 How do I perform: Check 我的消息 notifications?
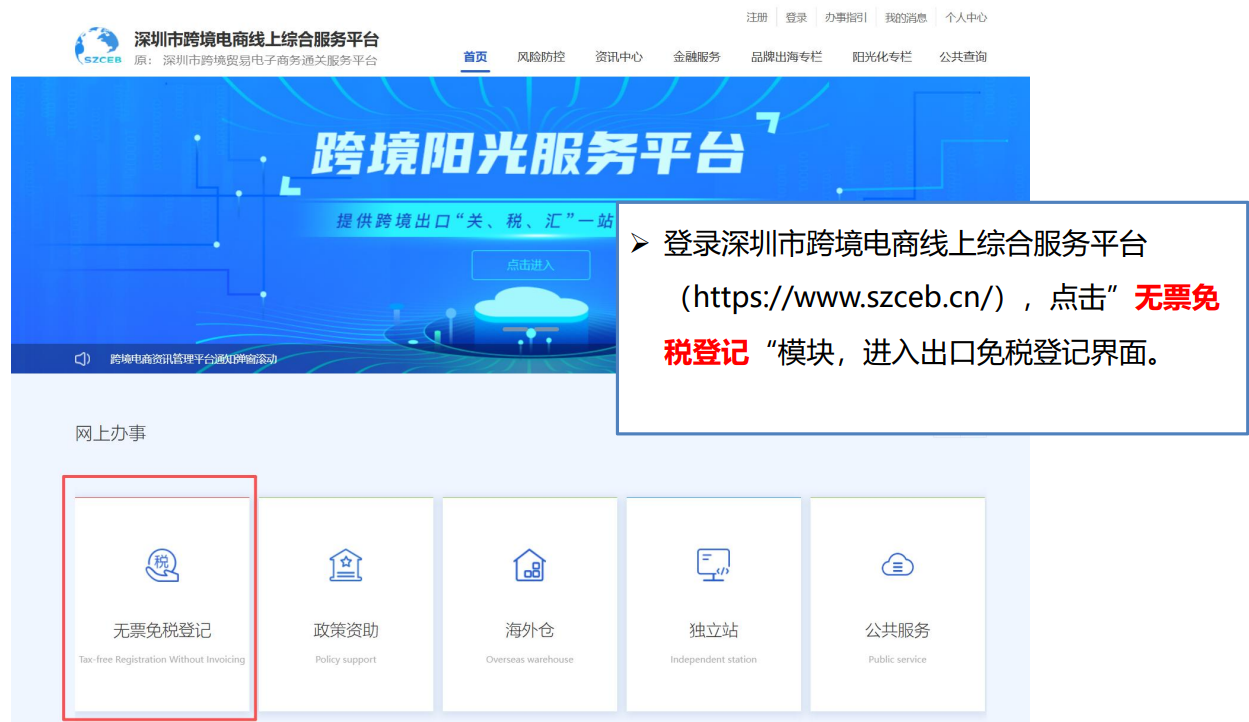coord(906,17)
